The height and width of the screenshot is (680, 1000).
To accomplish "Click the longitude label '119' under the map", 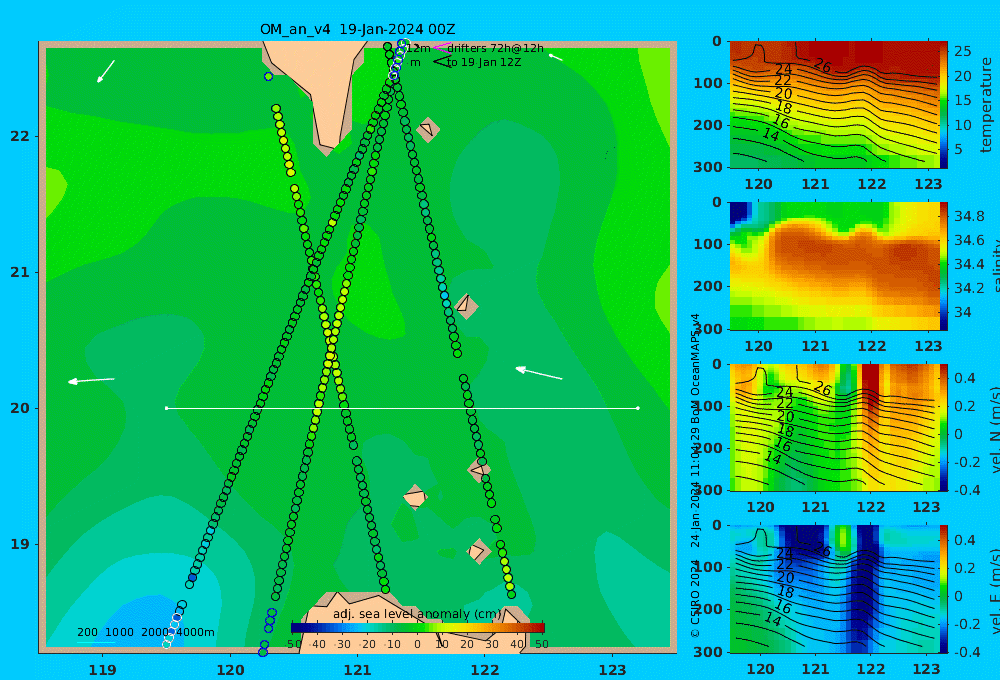I will pyautogui.click(x=102, y=670).
